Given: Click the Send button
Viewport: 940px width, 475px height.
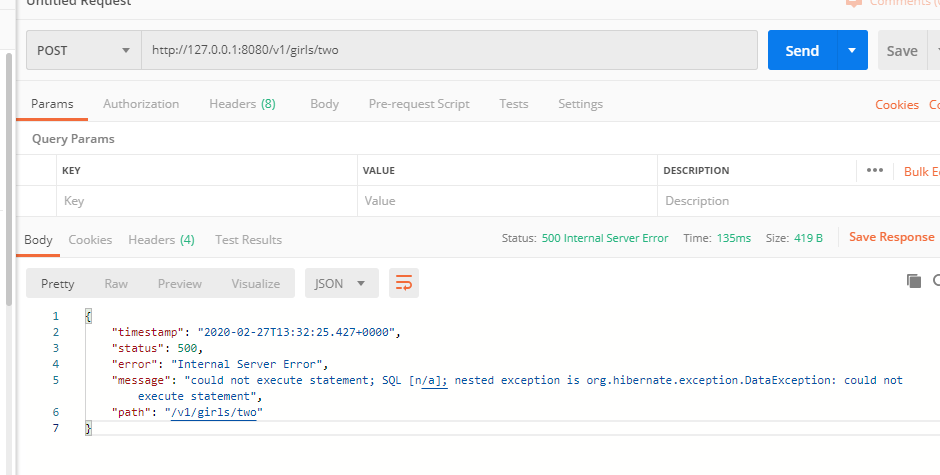Looking at the screenshot, I should point(802,50).
